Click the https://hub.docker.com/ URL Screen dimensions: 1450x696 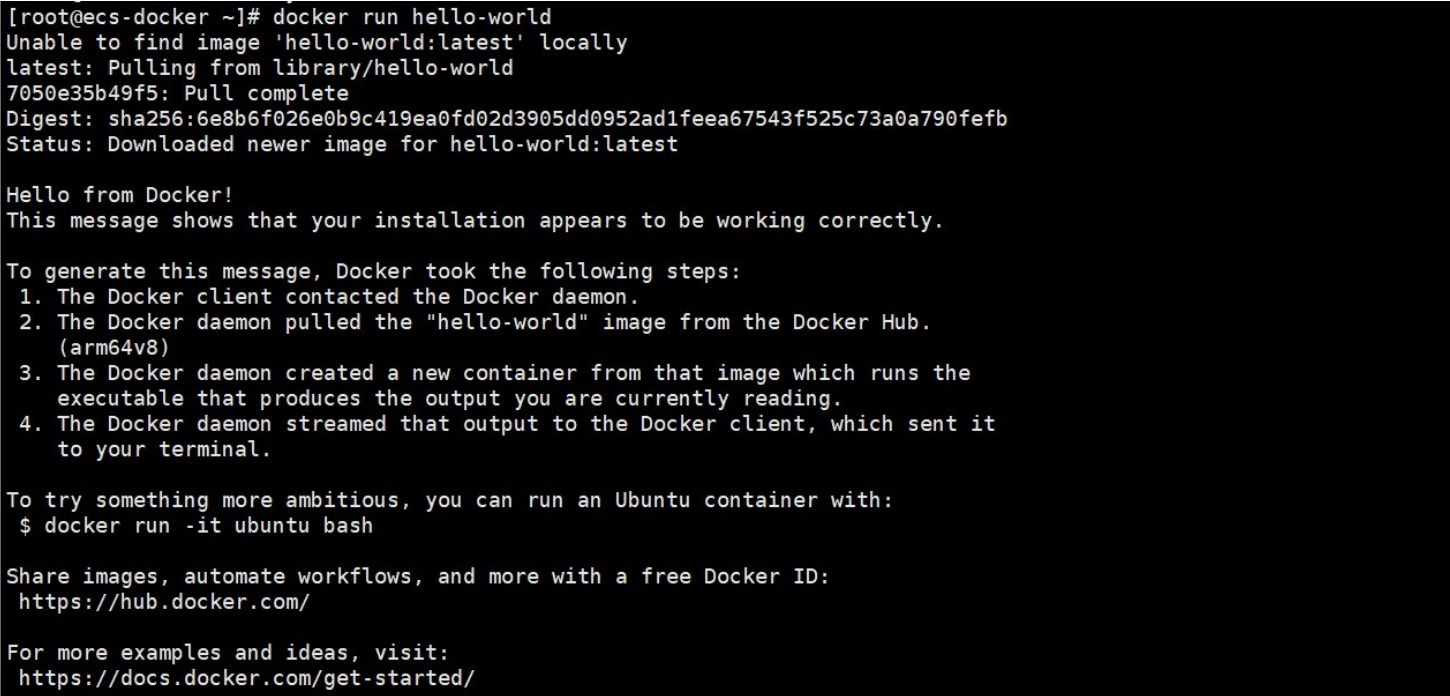164,602
